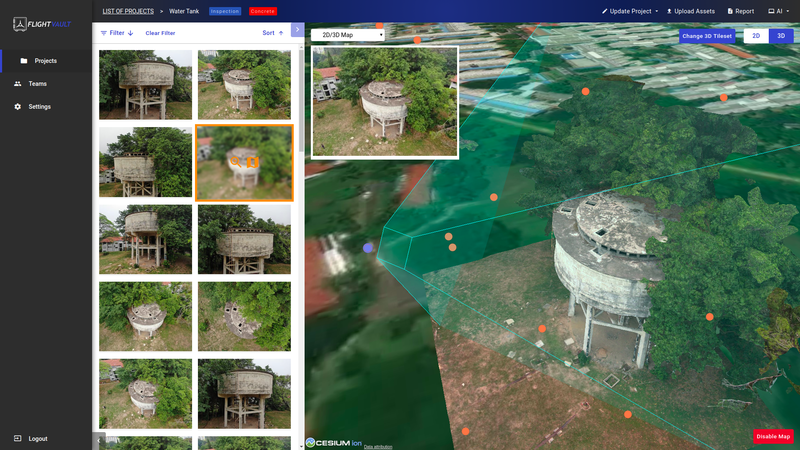Click the Settings gear icon
The width and height of the screenshot is (800, 450).
click(18, 107)
